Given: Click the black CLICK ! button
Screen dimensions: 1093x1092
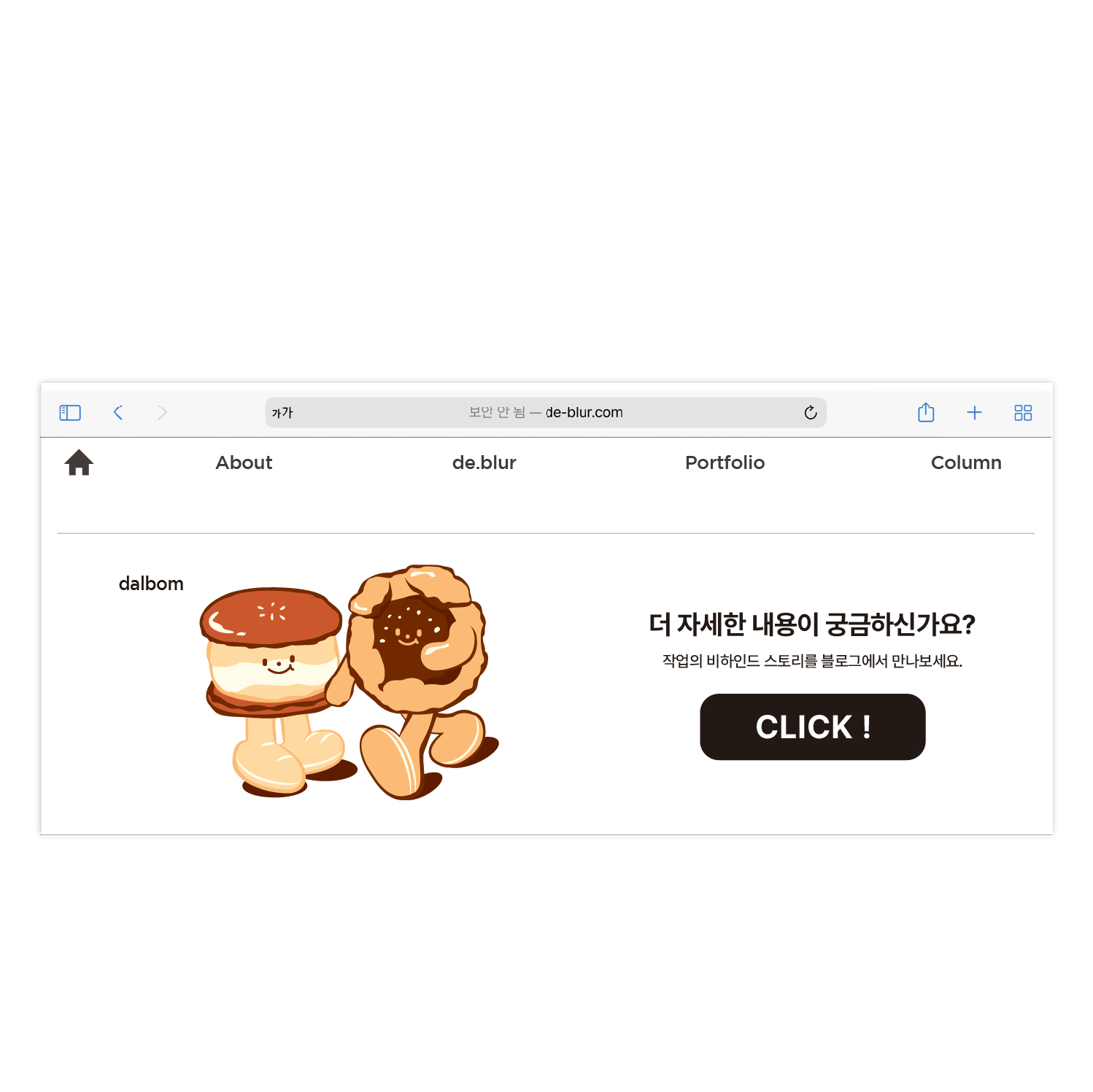Looking at the screenshot, I should pyautogui.click(x=813, y=727).
